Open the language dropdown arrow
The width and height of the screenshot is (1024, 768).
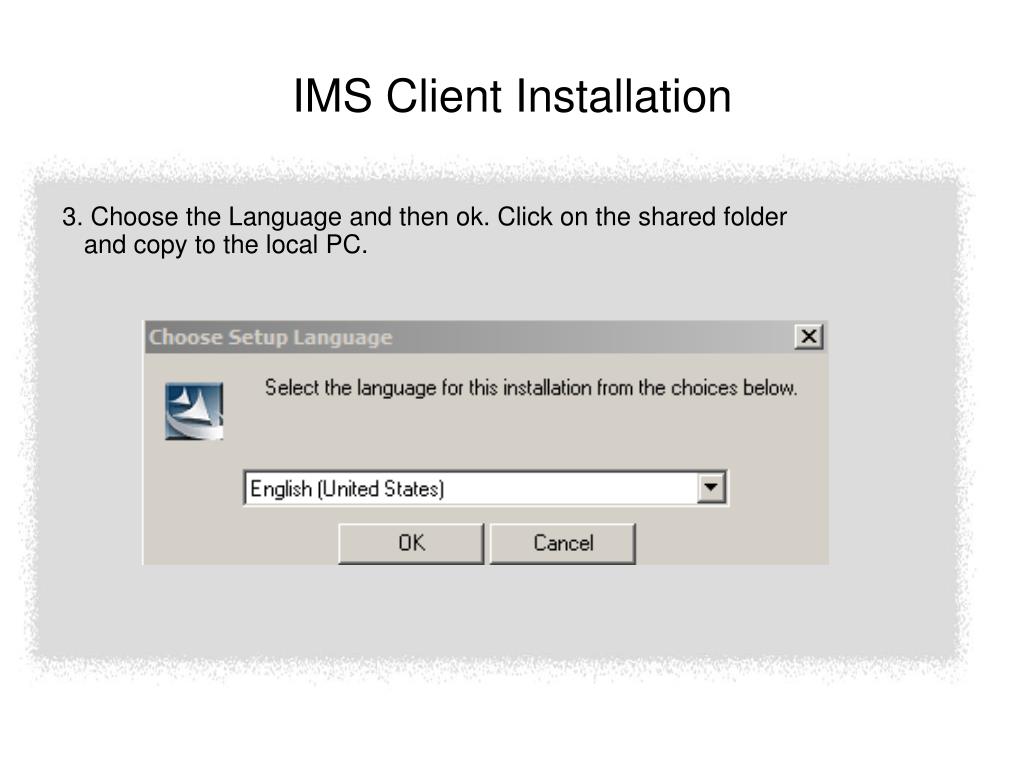711,488
